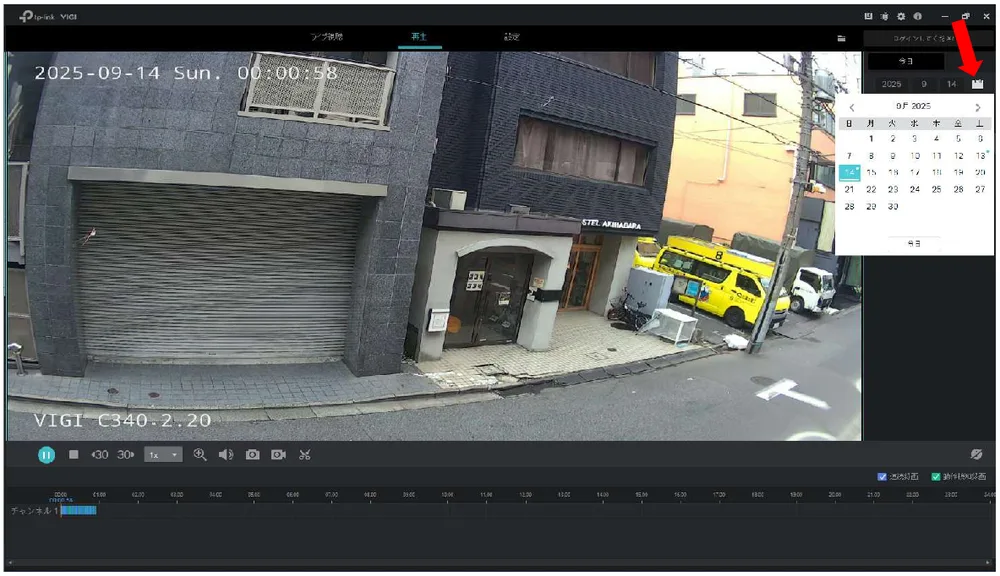The width and height of the screenshot is (1000, 576).
Task: Click the blue recording segment on Channel 1
Action: coord(78,510)
